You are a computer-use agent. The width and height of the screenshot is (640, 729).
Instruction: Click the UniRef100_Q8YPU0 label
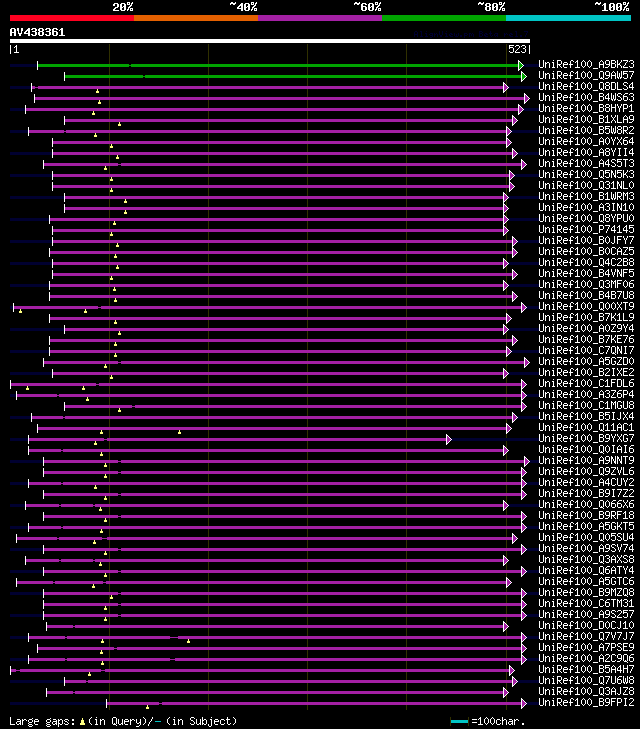pos(586,219)
